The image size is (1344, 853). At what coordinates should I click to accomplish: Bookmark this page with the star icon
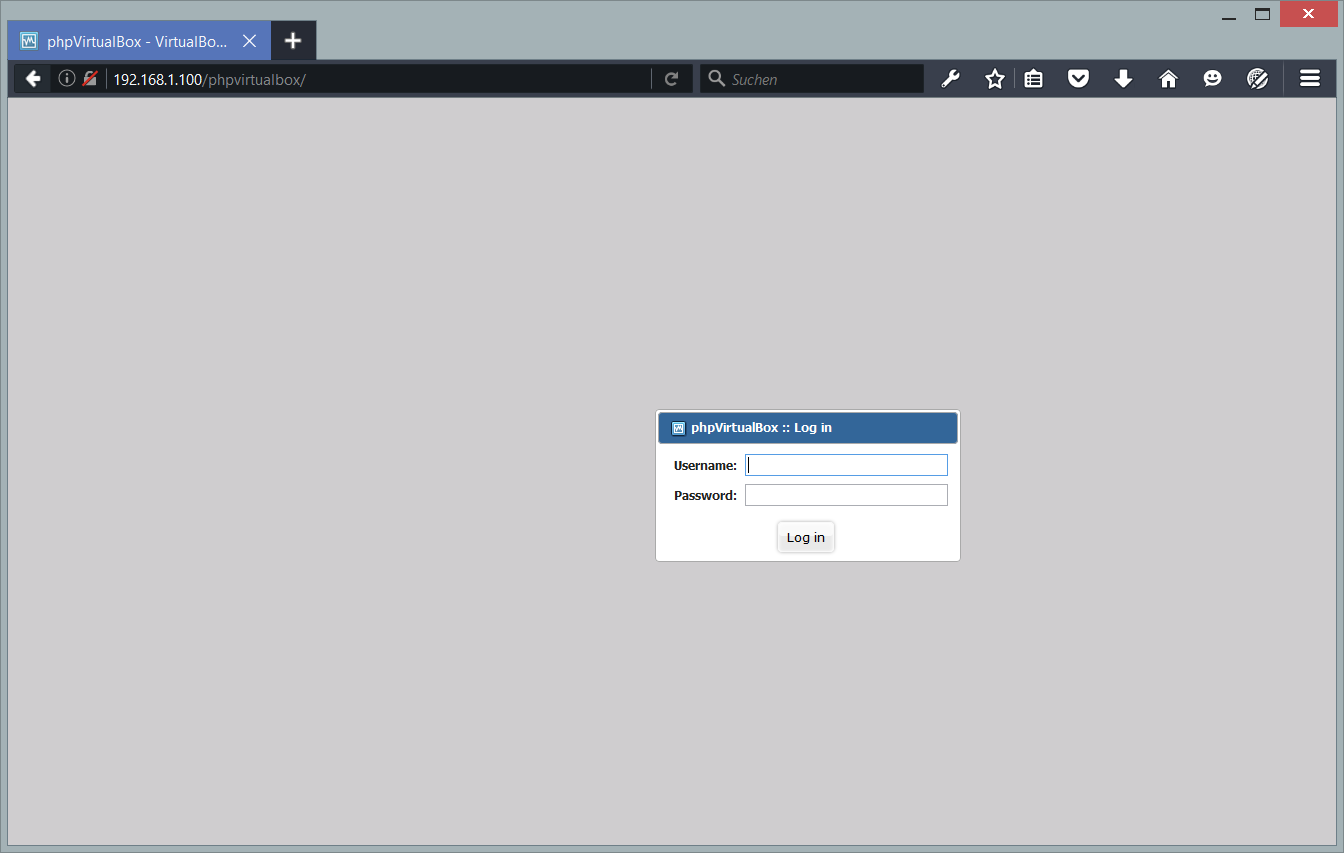click(994, 79)
